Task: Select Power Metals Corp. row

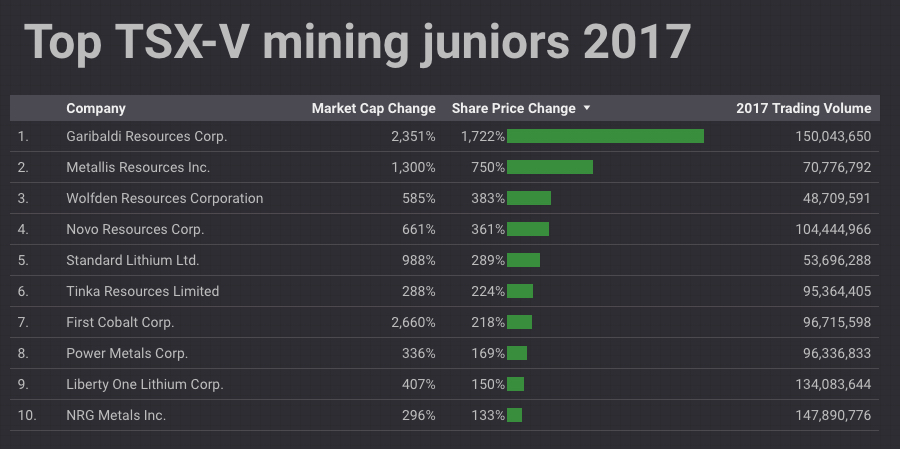Action: 127,353
